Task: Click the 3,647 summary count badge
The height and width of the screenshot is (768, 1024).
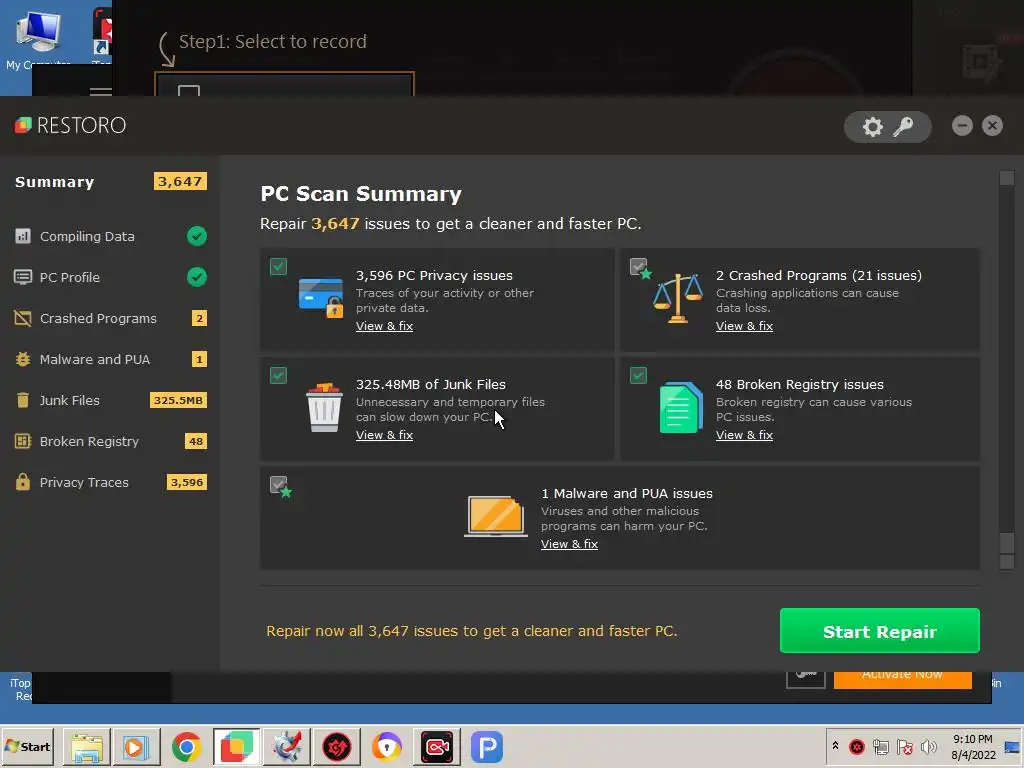Action: [180, 181]
